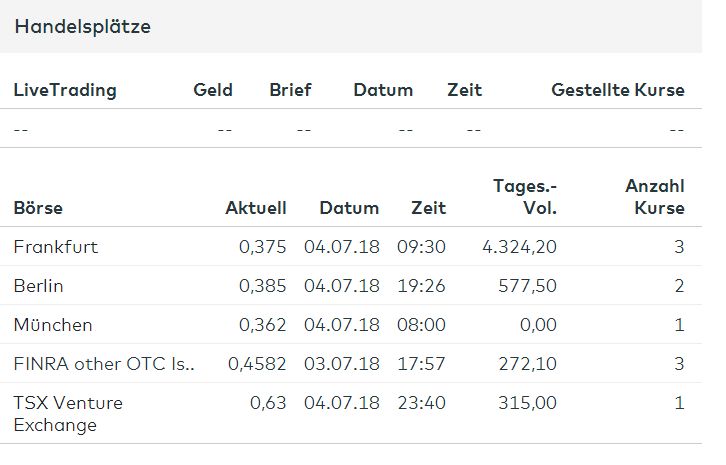The width and height of the screenshot is (726, 465).
Task: Select the Berlin exchange entry
Action: click(39, 286)
